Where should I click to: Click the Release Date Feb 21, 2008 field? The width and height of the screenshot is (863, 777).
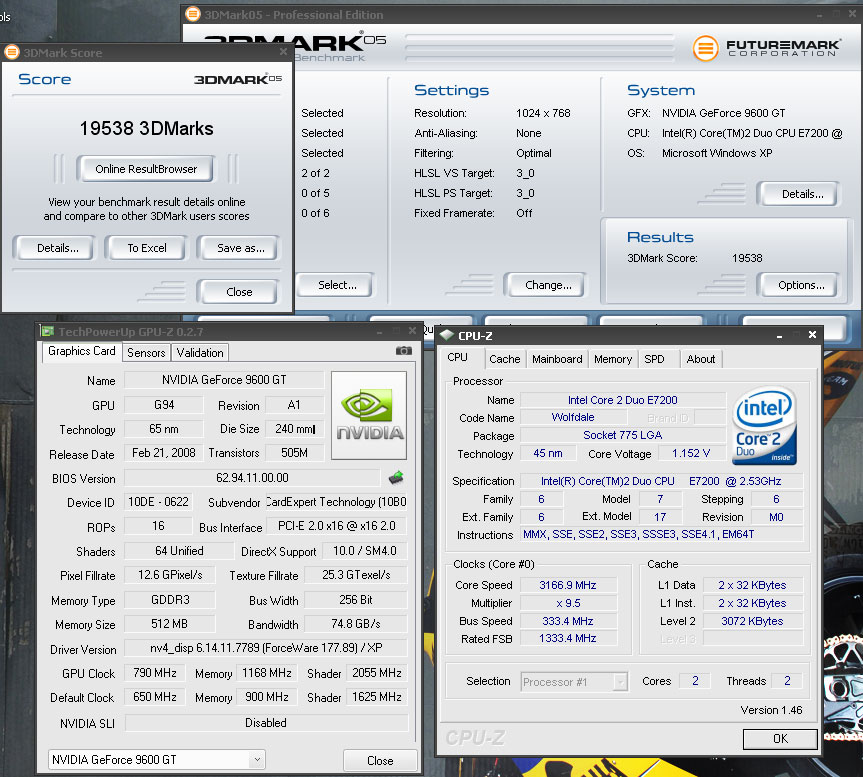point(163,453)
